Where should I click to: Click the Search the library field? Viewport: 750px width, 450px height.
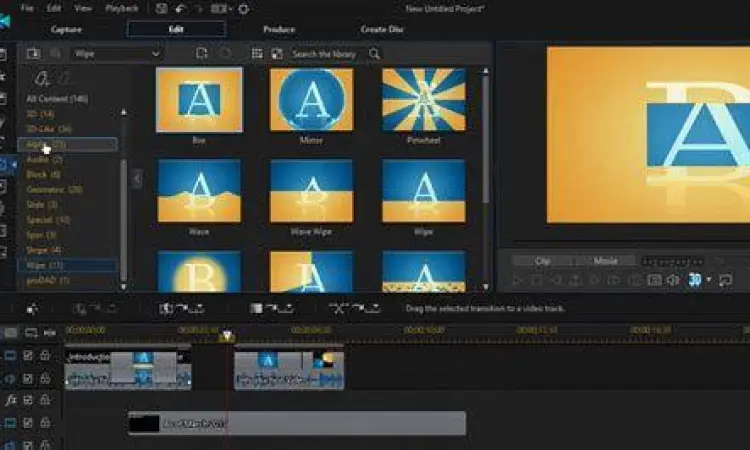(x=324, y=54)
